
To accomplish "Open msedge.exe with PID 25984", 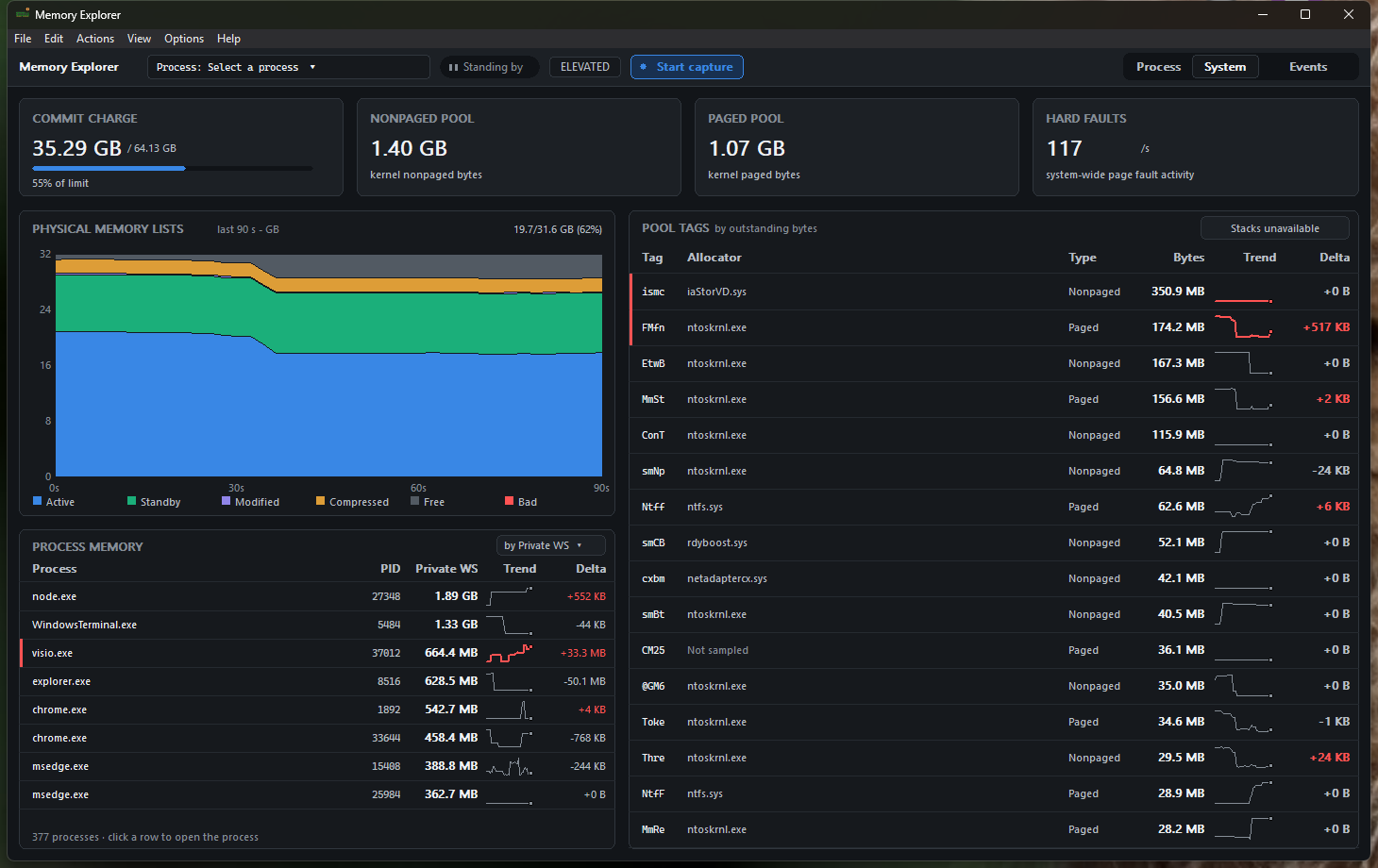I will coord(317,794).
